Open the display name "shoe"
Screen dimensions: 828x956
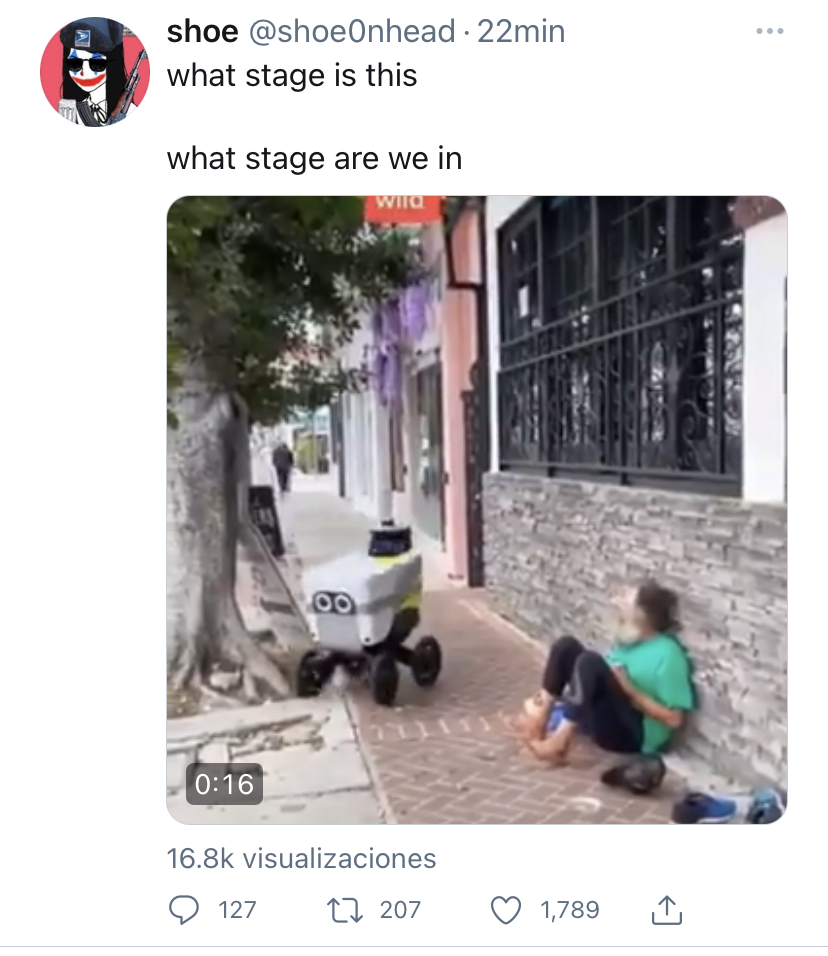pyautogui.click(x=202, y=32)
